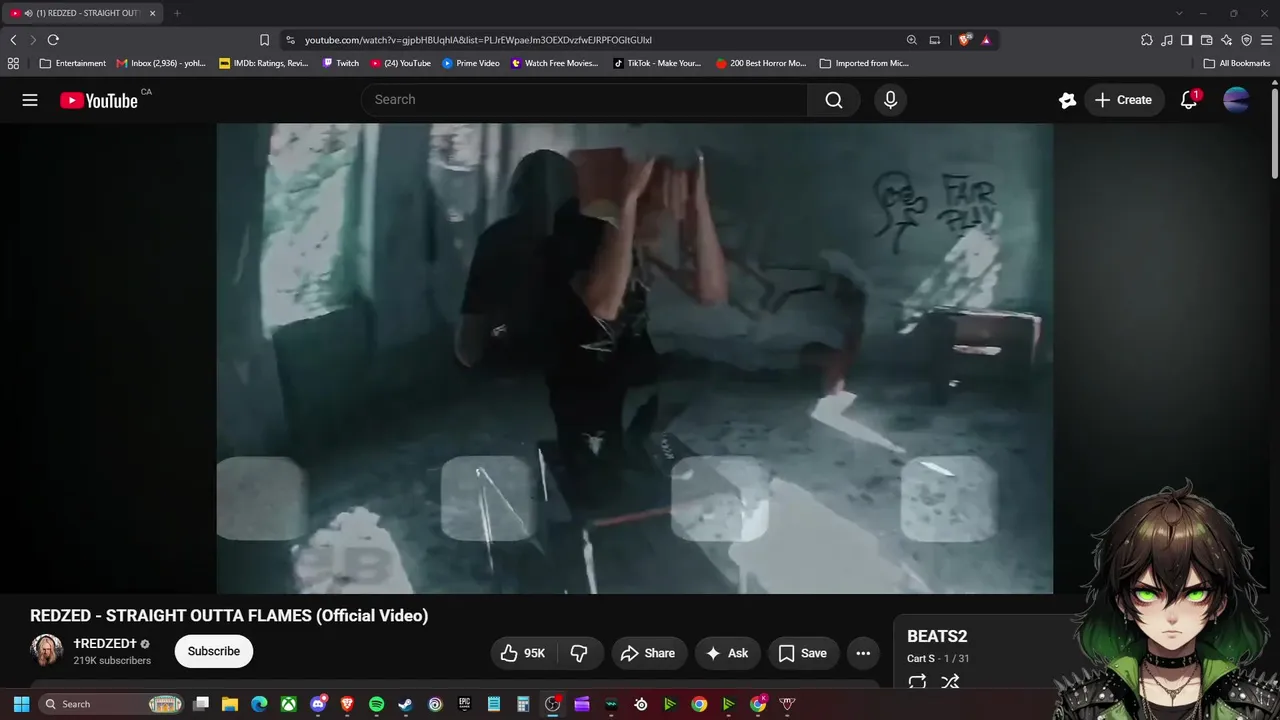Open Steam from the taskbar
The width and height of the screenshot is (1280, 720).
coord(405,704)
